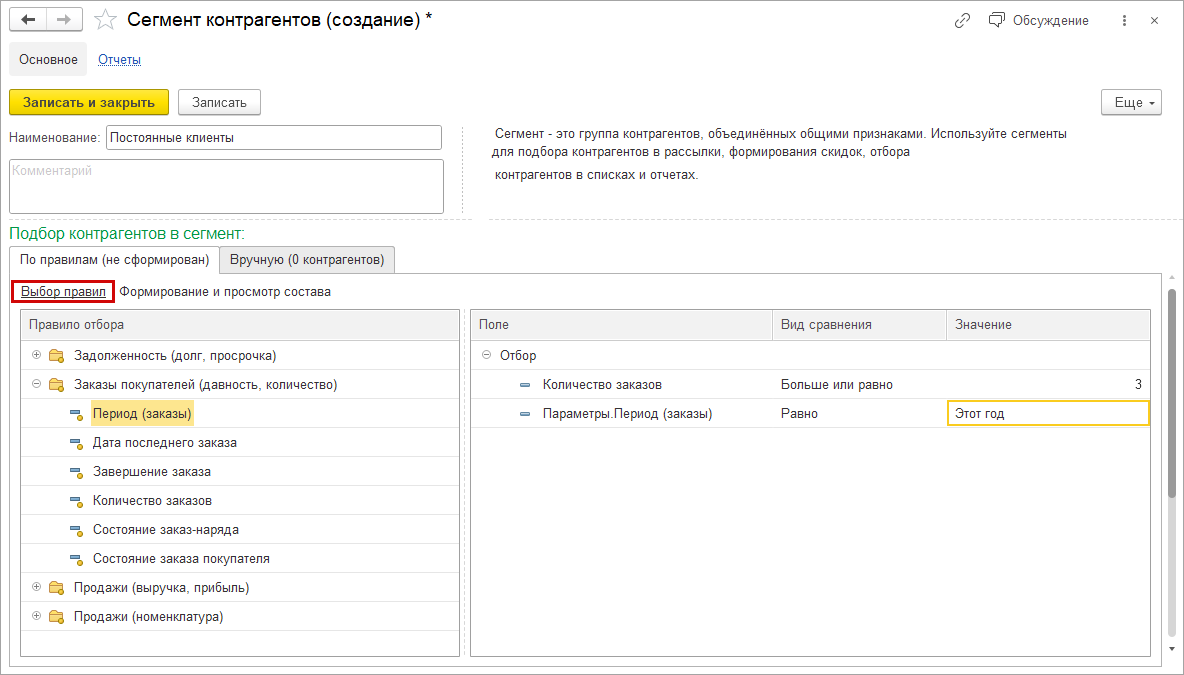Image resolution: width=1184 pixels, height=675 pixels.
Task: Select the Дата последнего заказа rule
Action: (x=165, y=442)
